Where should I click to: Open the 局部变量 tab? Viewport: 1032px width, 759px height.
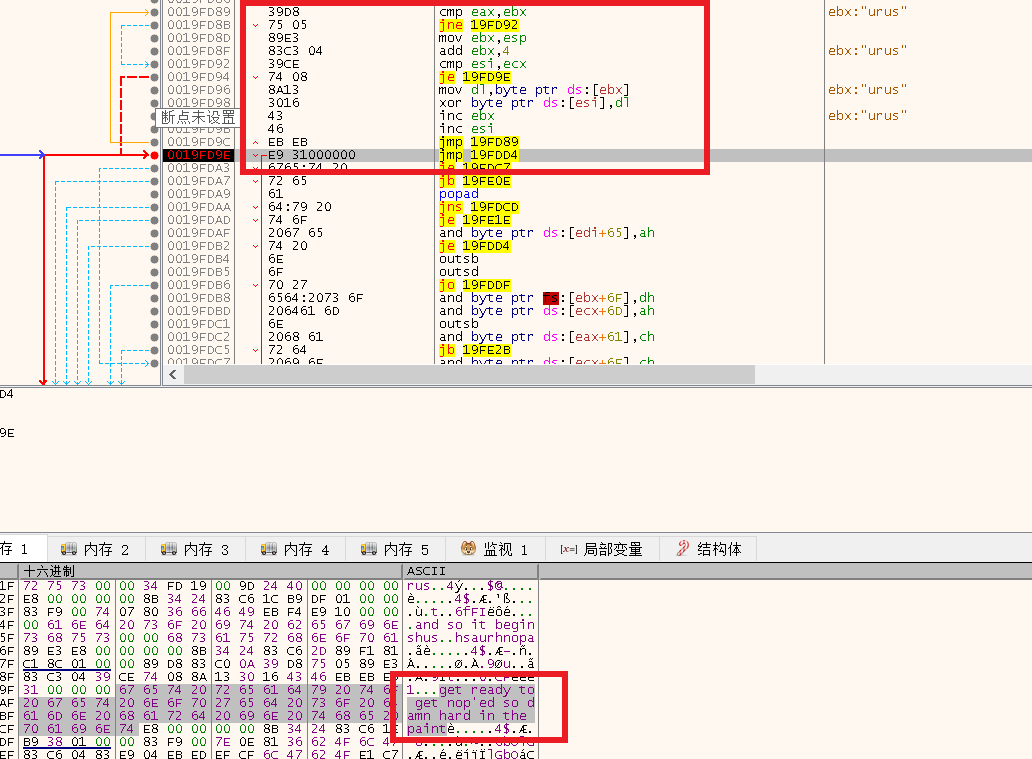pyautogui.click(x=602, y=549)
